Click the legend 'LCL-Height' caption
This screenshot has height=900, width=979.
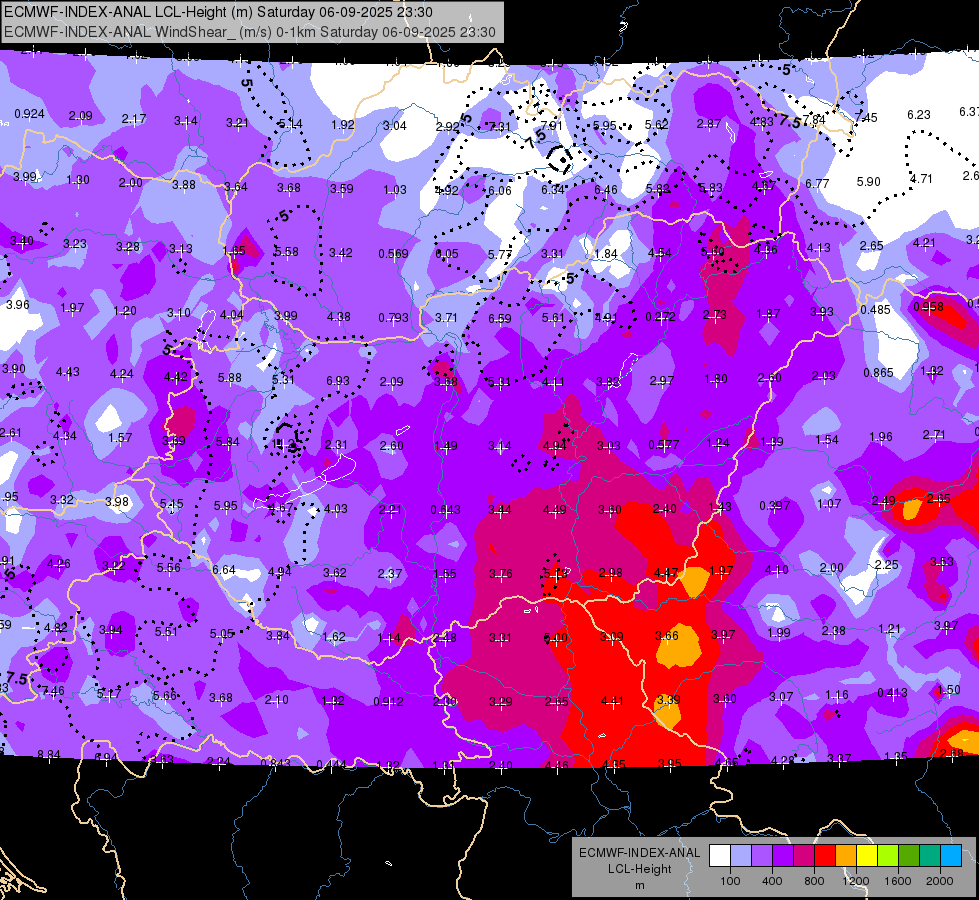(x=640, y=869)
